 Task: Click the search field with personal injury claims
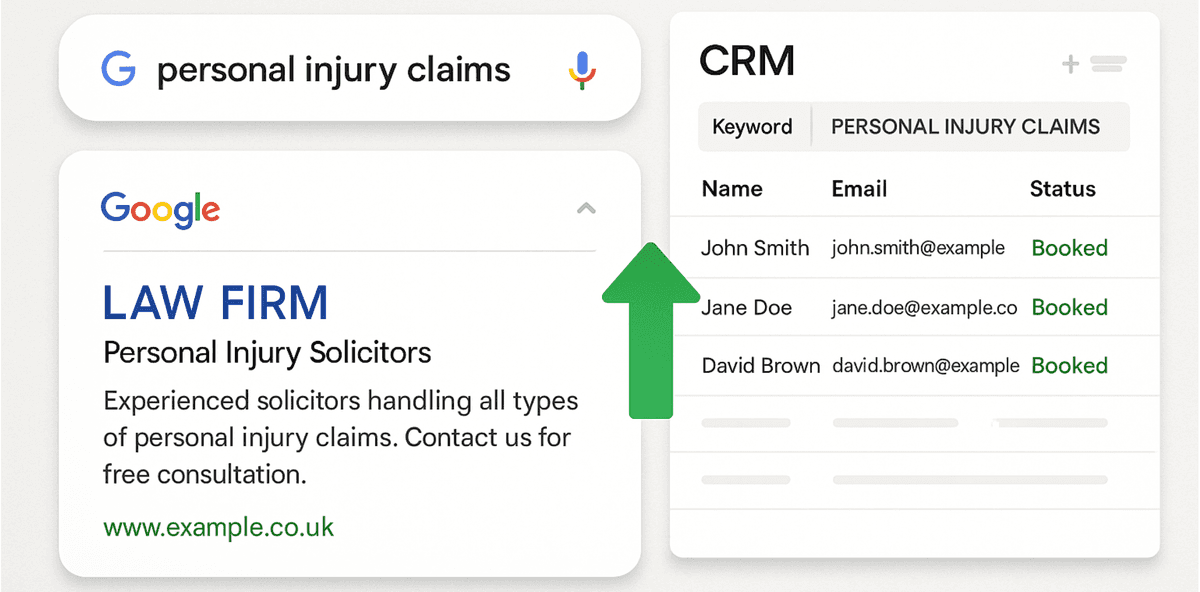tap(334, 70)
